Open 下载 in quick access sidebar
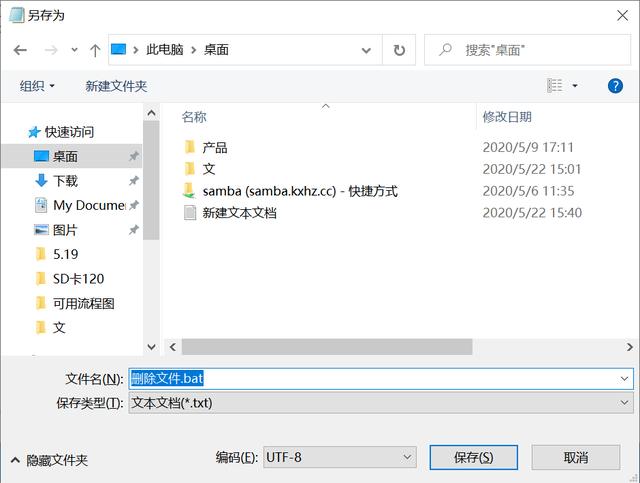 coord(65,181)
